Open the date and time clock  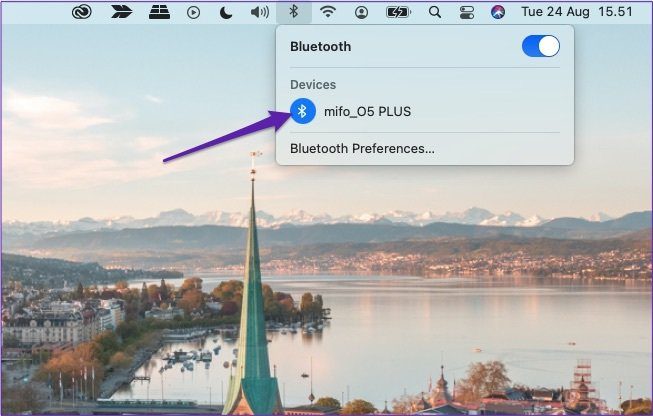click(x=577, y=12)
